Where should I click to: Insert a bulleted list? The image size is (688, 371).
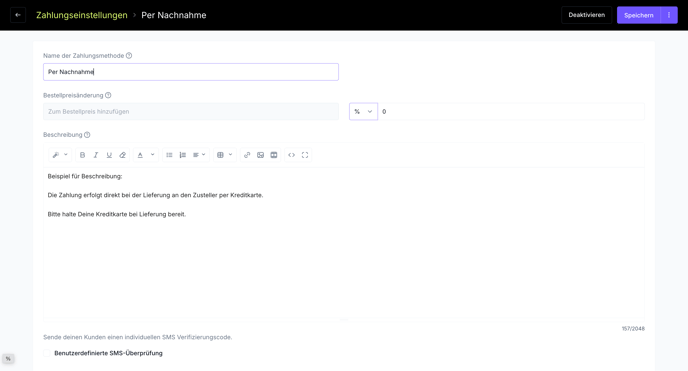point(169,155)
